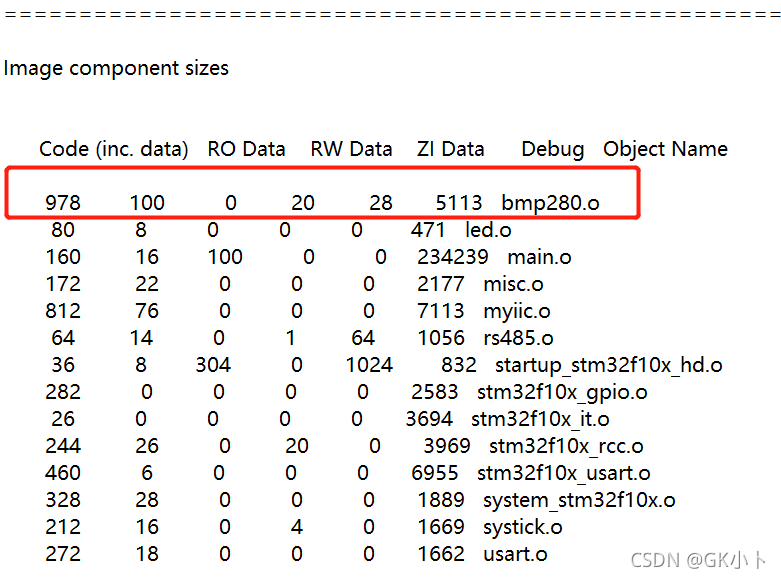
Task: Click the debug value 234239
Action: click(453, 257)
